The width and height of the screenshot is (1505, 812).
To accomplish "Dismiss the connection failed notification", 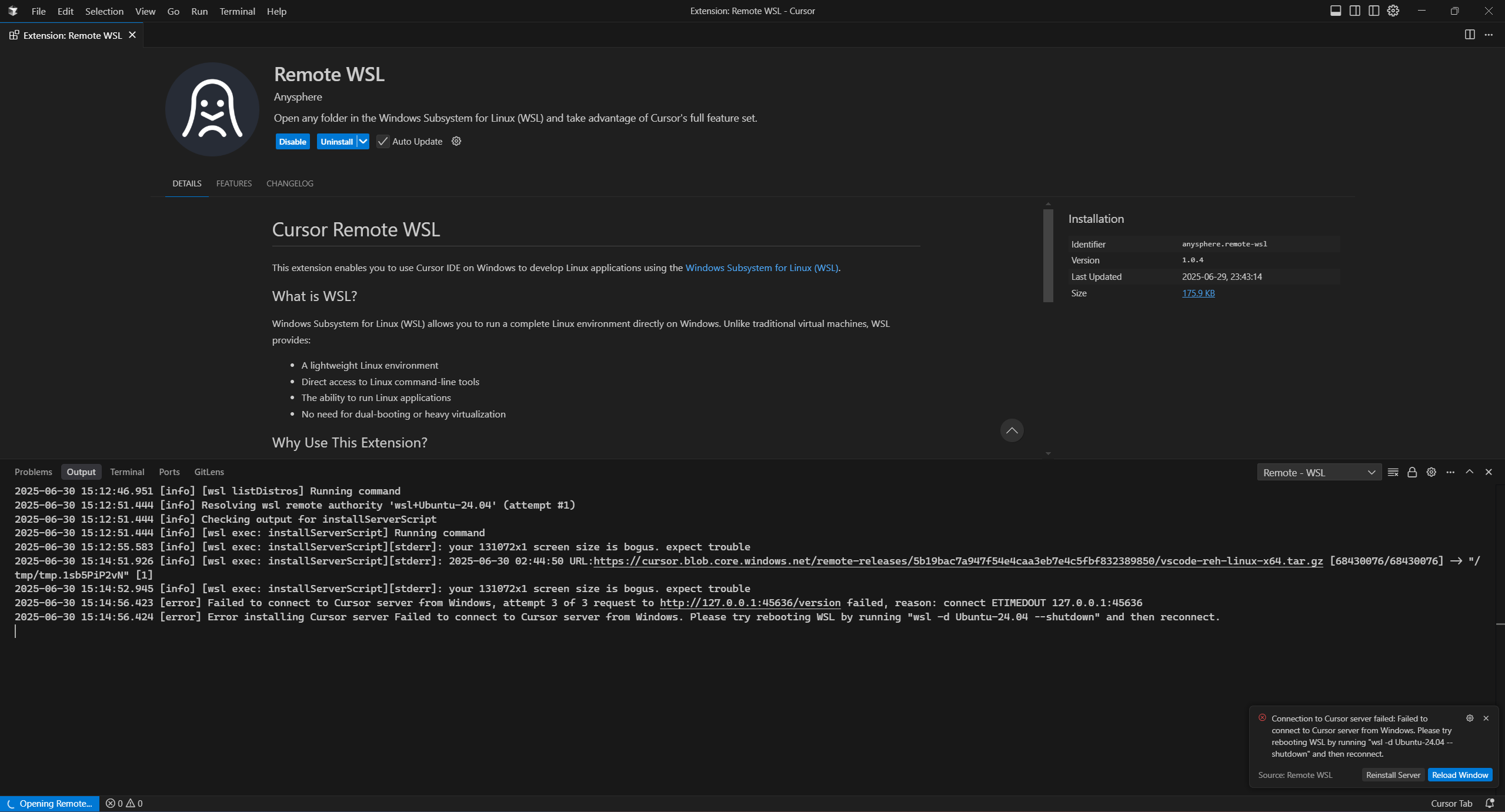I will (x=1486, y=718).
